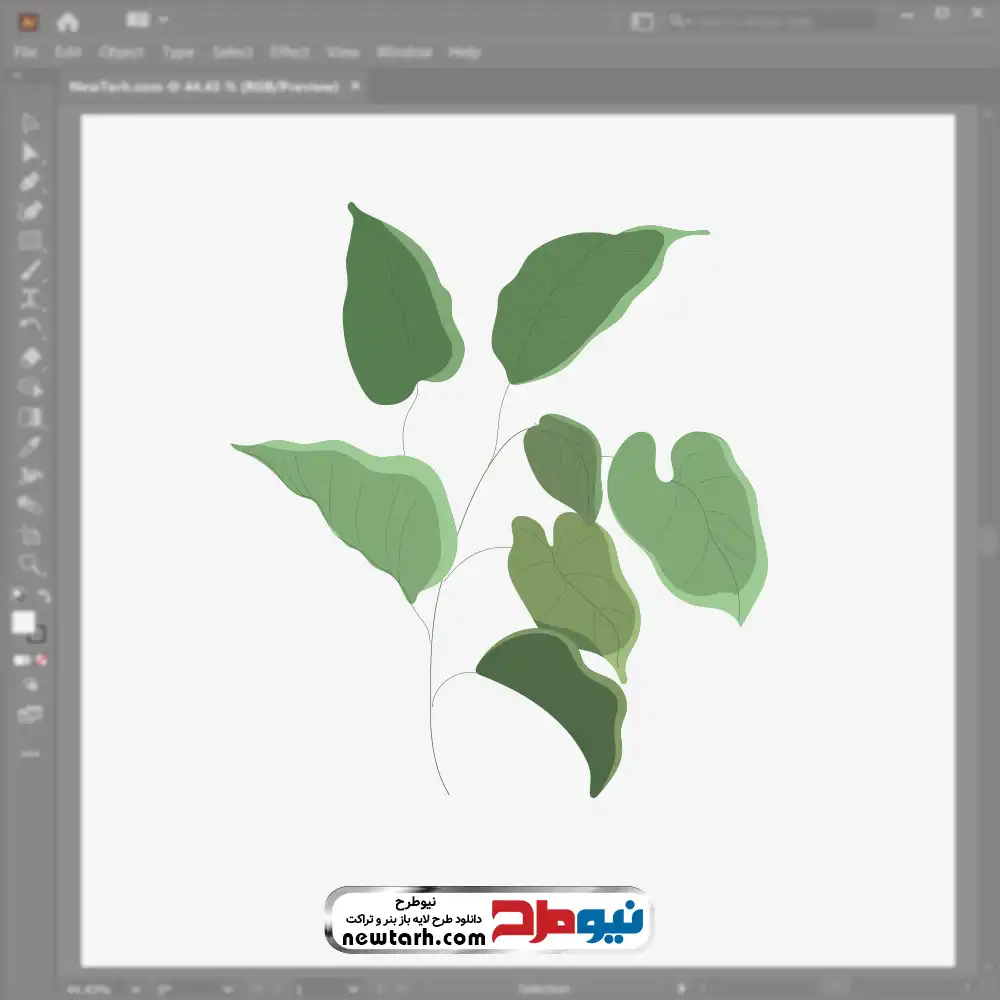Open the Effect menu
The width and height of the screenshot is (1000, 1000).
pos(289,52)
